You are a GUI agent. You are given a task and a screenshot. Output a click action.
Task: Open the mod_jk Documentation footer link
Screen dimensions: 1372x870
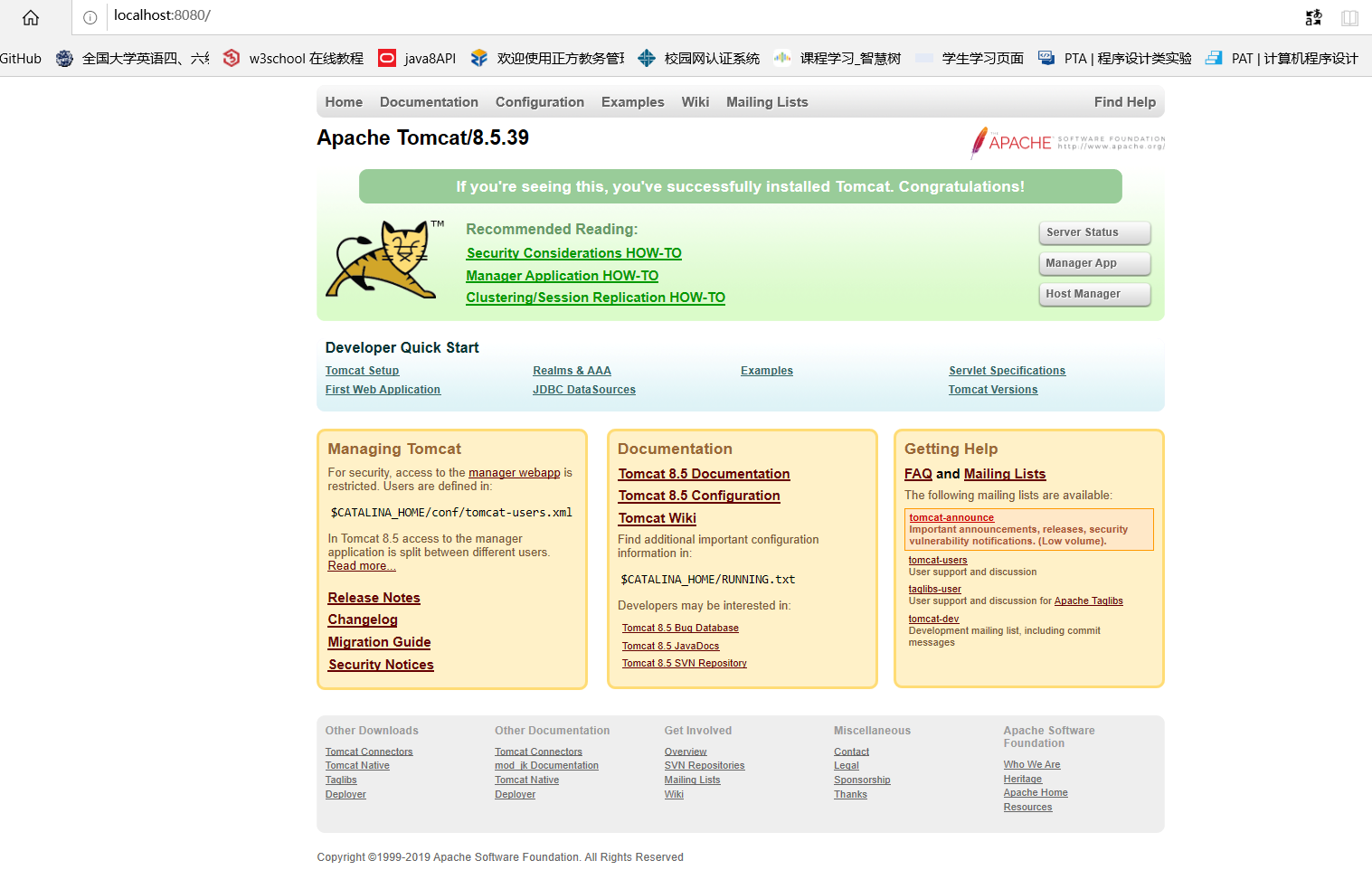[546, 766]
